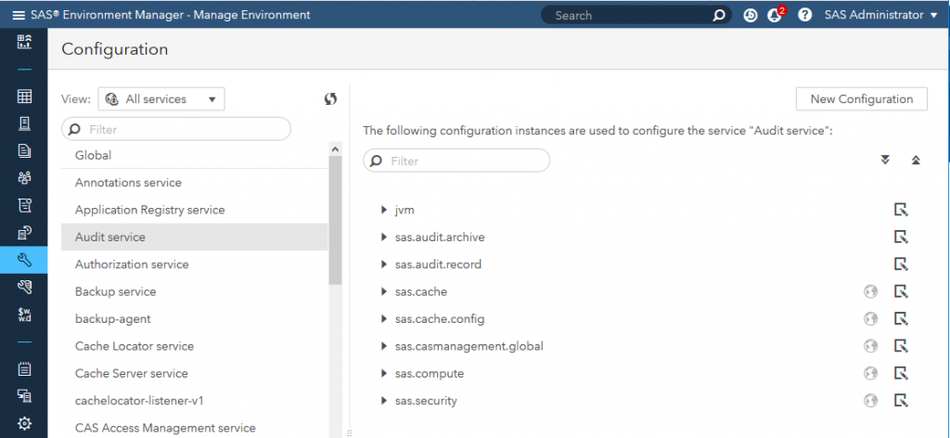Click the New Configuration button
950x438 pixels.
[x=861, y=99]
